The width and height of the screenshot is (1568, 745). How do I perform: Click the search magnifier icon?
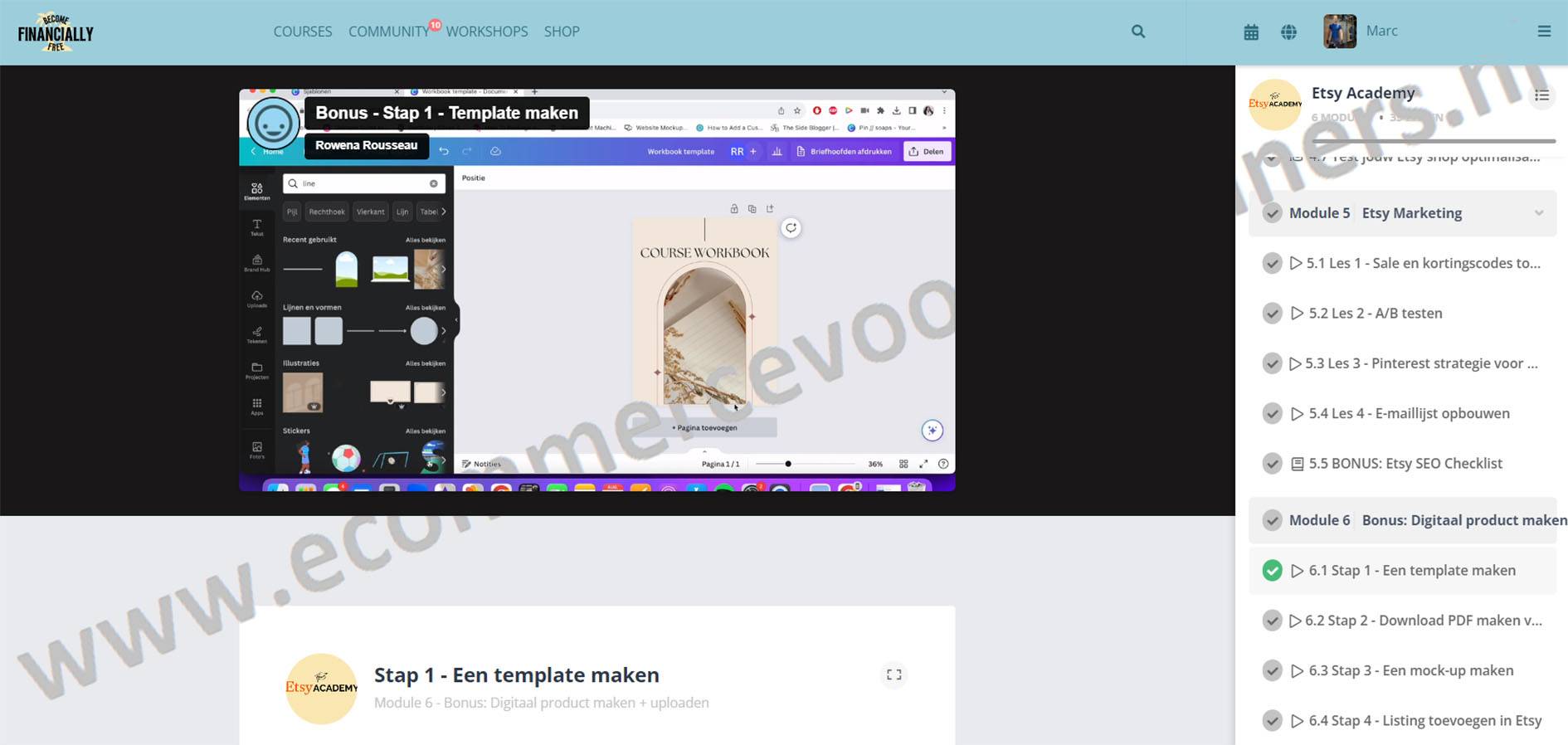point(1138,32)
